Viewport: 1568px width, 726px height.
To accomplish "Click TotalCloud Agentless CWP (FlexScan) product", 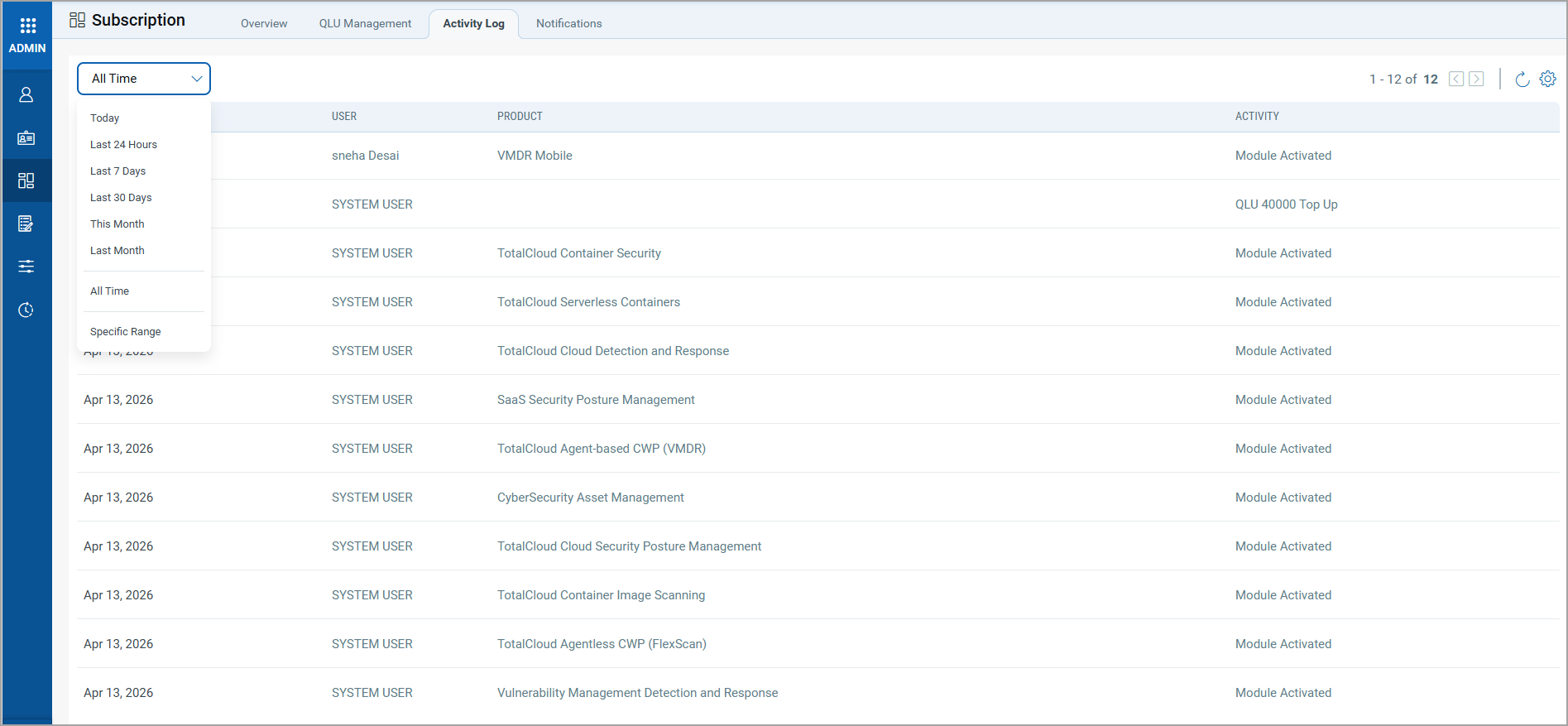I will (602, 644).
